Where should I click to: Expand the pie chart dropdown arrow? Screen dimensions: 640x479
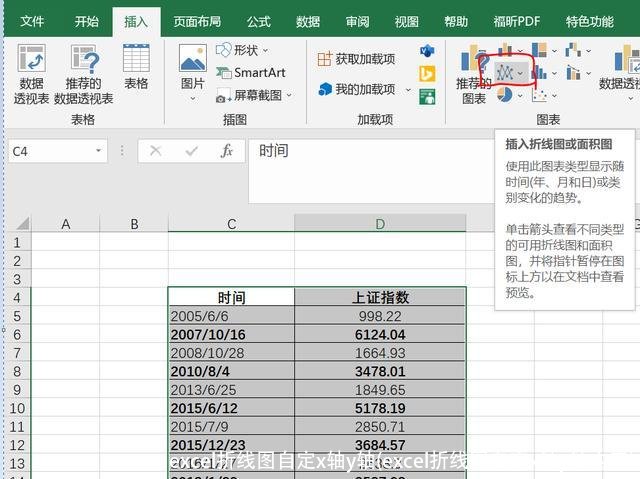coord(520,95)
